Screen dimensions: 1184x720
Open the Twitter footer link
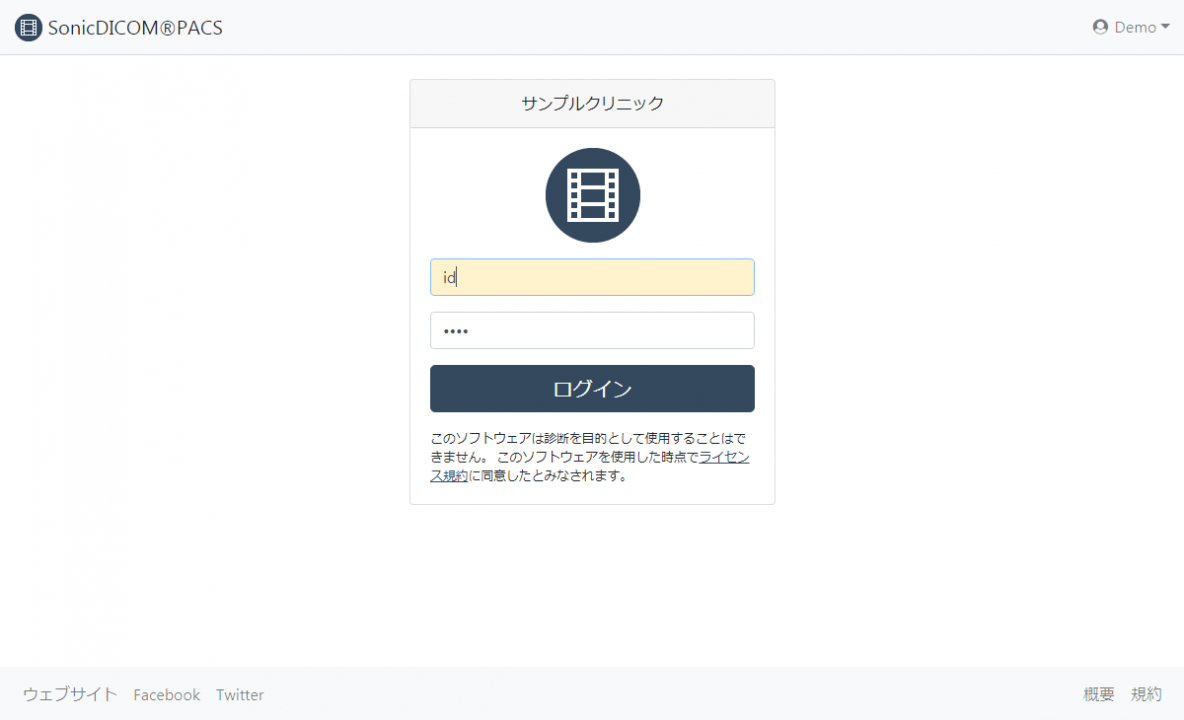[240, 694]
